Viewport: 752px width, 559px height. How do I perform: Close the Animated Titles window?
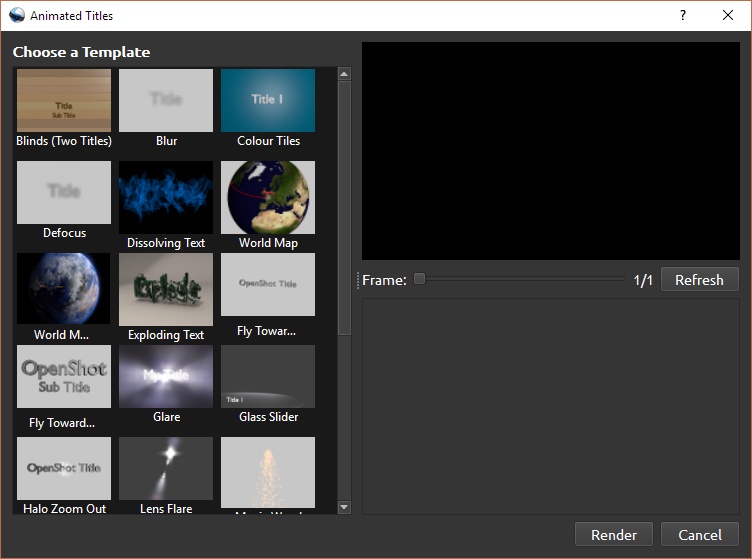tap(728, 15)
